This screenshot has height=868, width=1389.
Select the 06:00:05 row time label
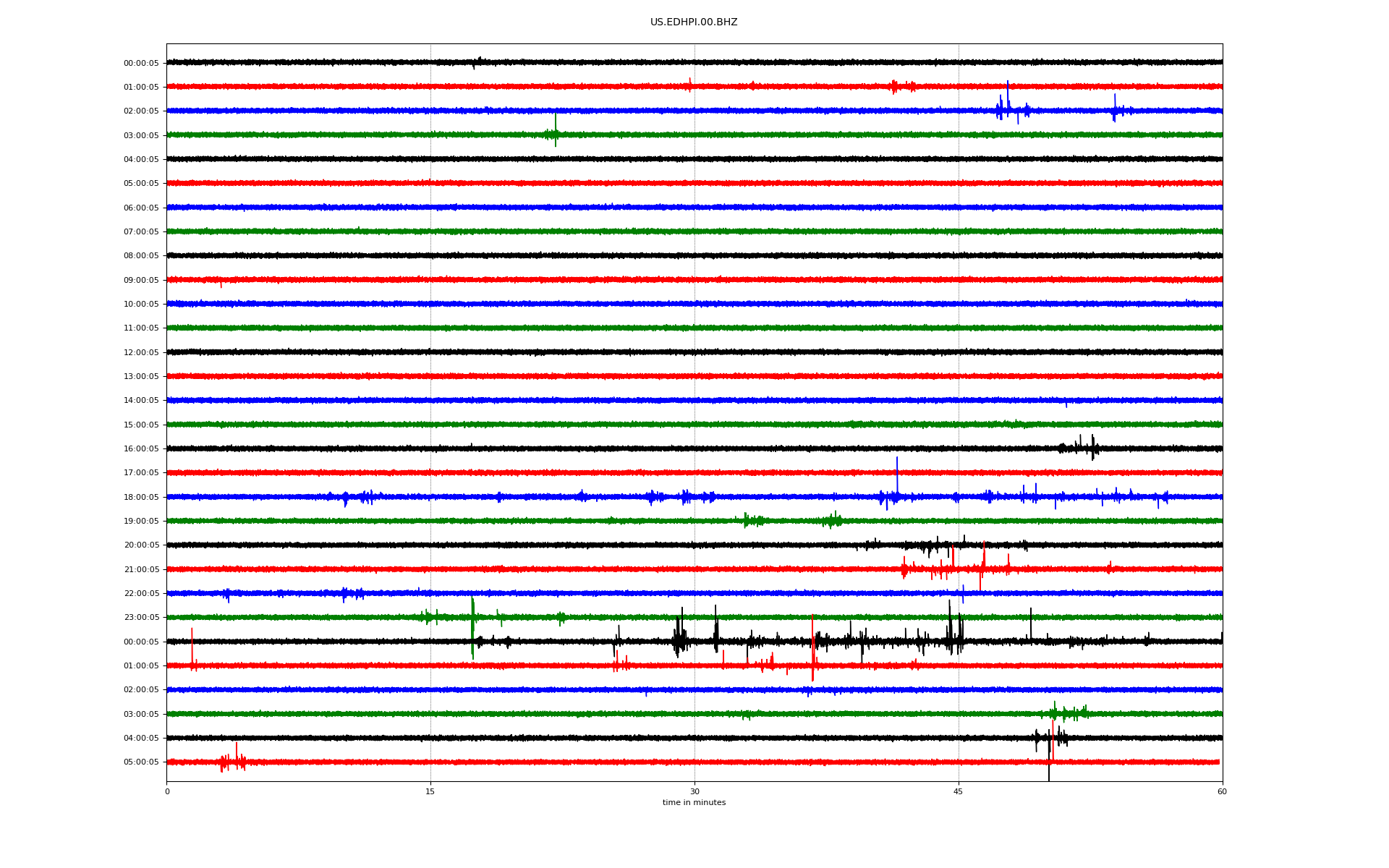click(x=141, y=208)
